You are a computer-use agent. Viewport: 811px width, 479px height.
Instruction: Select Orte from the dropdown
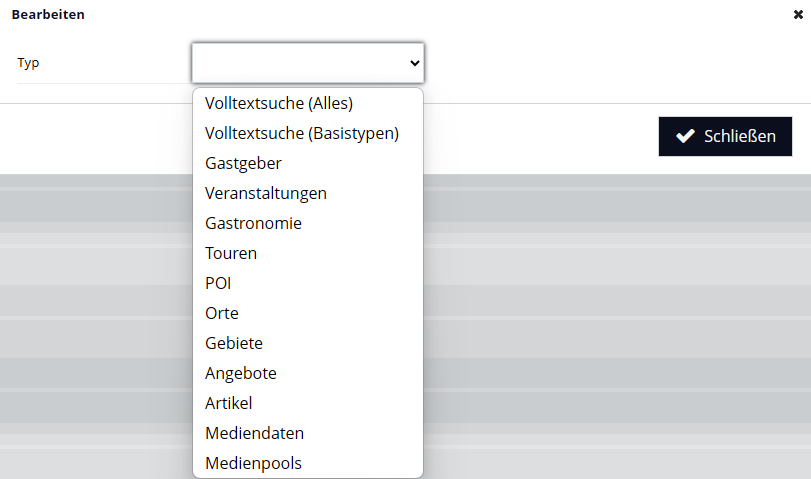coord(222,313)
